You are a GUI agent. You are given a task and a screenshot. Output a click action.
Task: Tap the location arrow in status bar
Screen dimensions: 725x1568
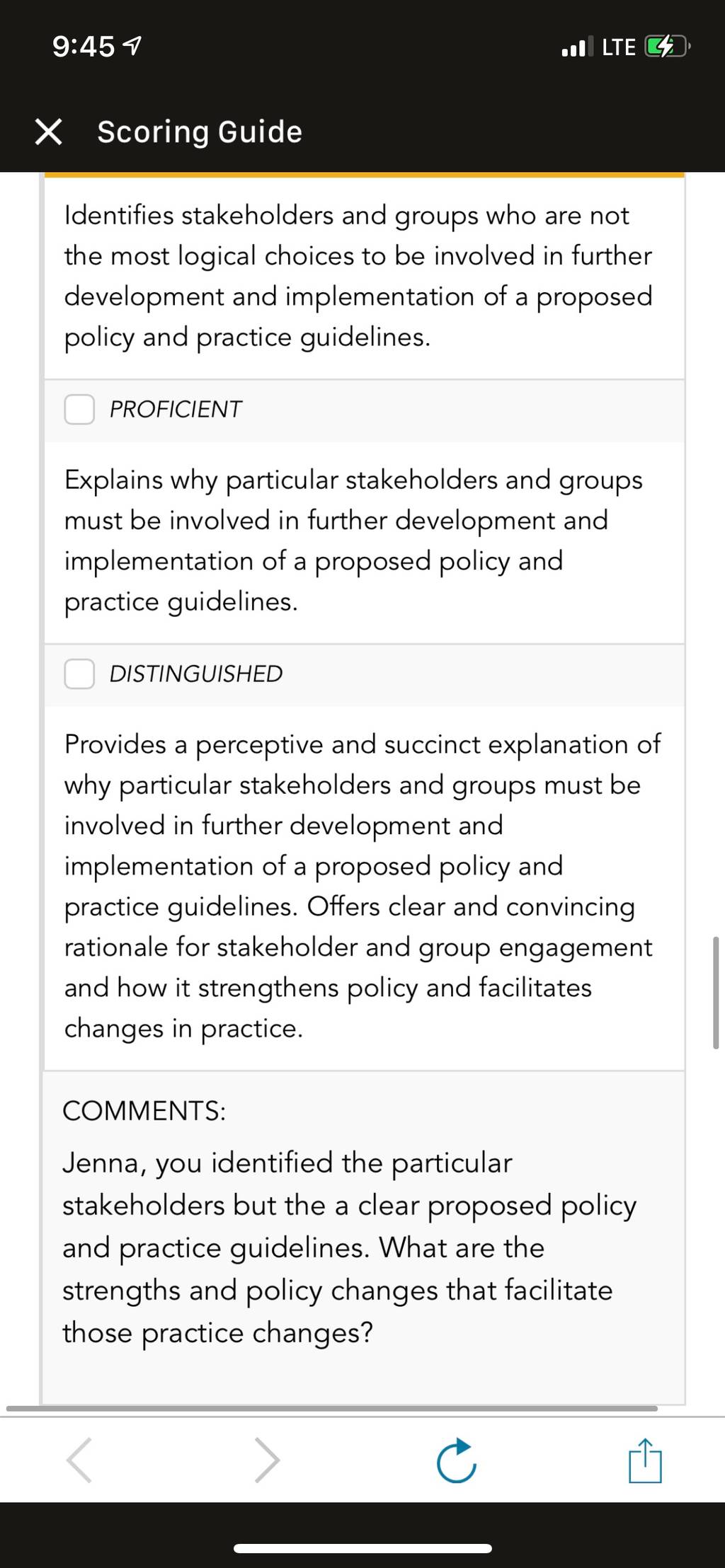tap(132, 47)
